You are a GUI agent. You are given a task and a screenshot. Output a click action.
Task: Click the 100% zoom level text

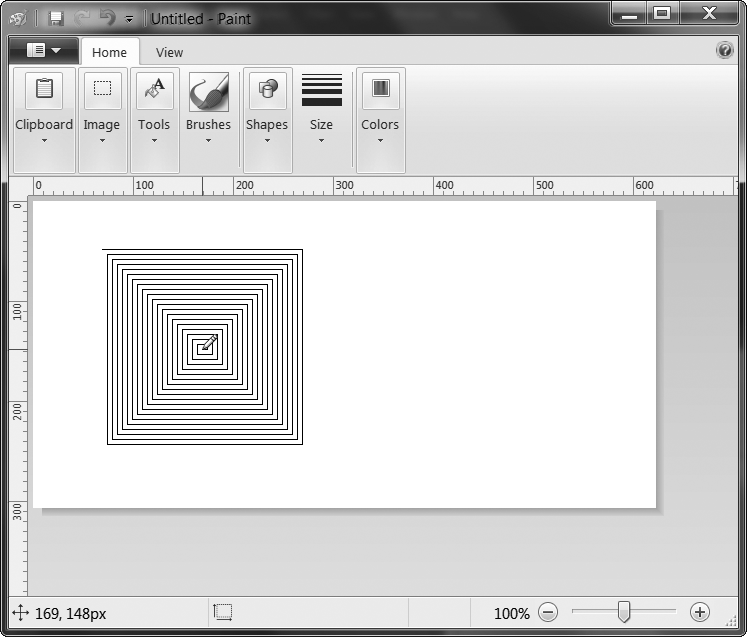pos(512,613)
